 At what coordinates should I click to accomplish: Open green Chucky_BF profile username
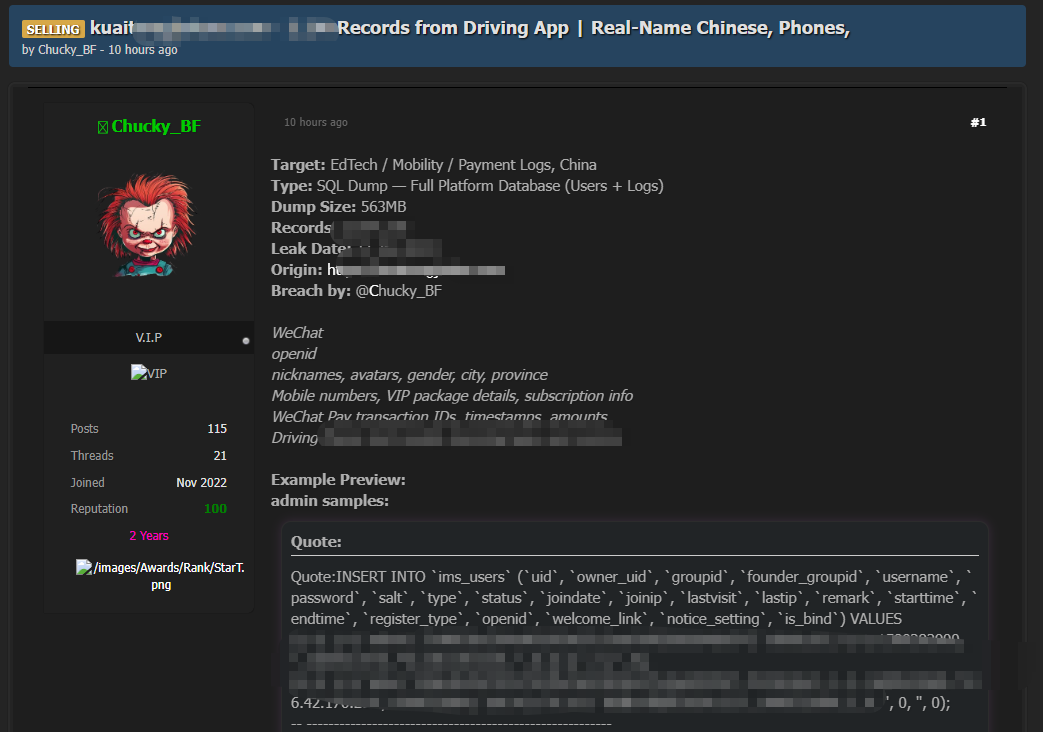click(156, 127)
